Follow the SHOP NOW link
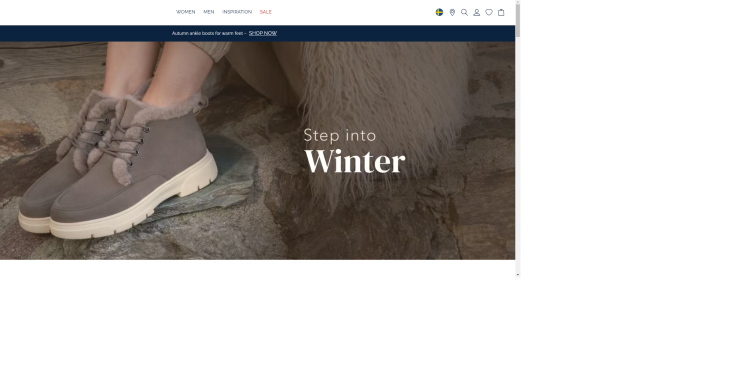 pyautogui.click(x=263, y=33)
